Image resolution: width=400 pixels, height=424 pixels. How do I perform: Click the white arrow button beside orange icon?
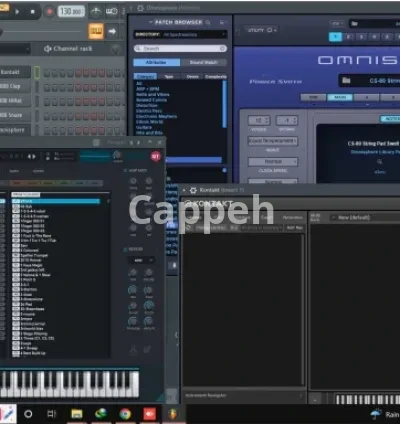tap(112, 32)
